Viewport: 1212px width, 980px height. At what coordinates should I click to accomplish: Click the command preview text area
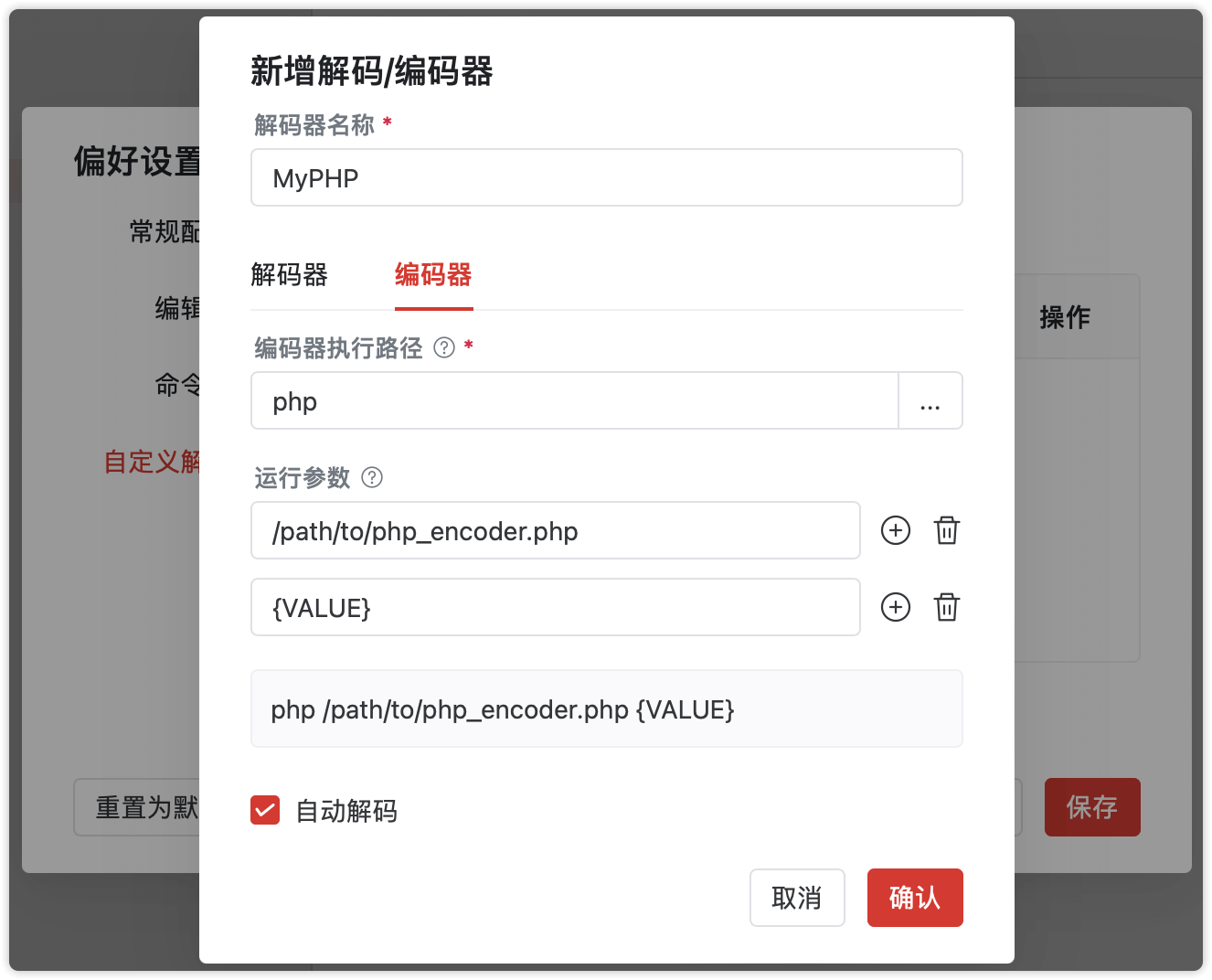[x=606, y=708]
